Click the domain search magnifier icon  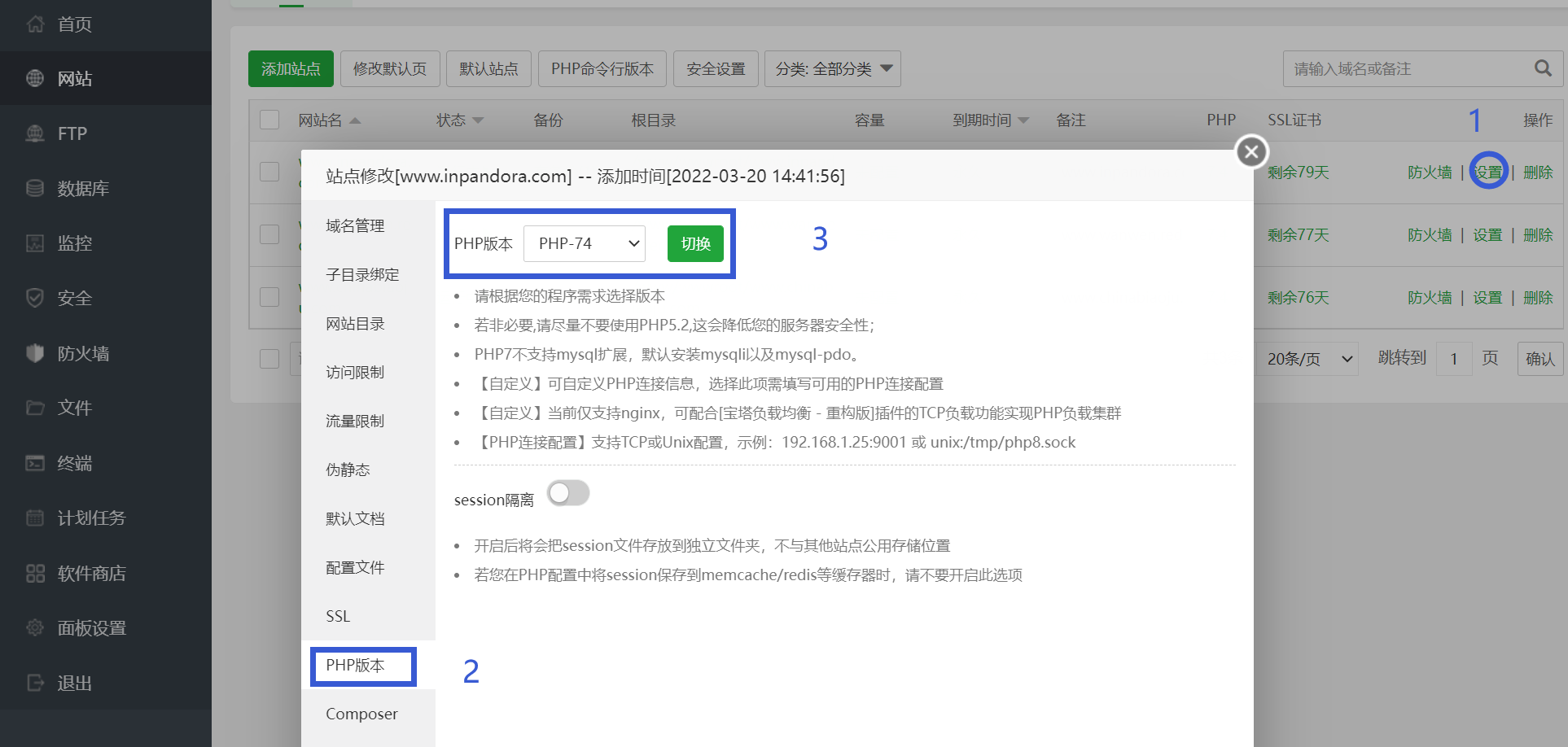pos(1543,68)
